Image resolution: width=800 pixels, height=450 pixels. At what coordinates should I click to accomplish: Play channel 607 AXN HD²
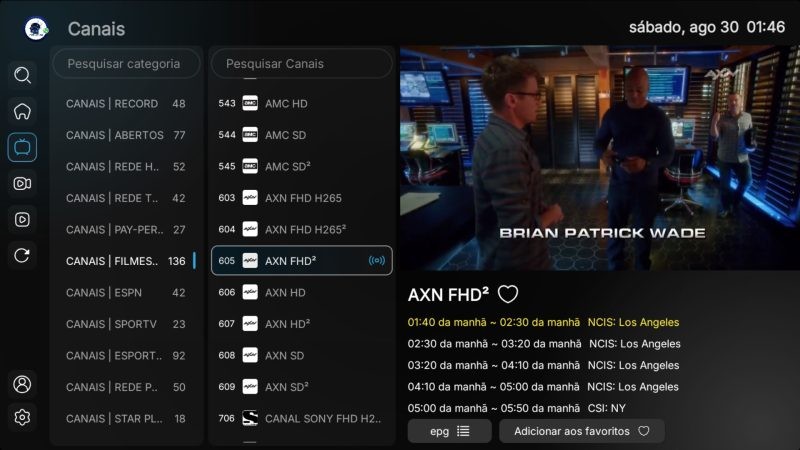(x=302, y=323)
